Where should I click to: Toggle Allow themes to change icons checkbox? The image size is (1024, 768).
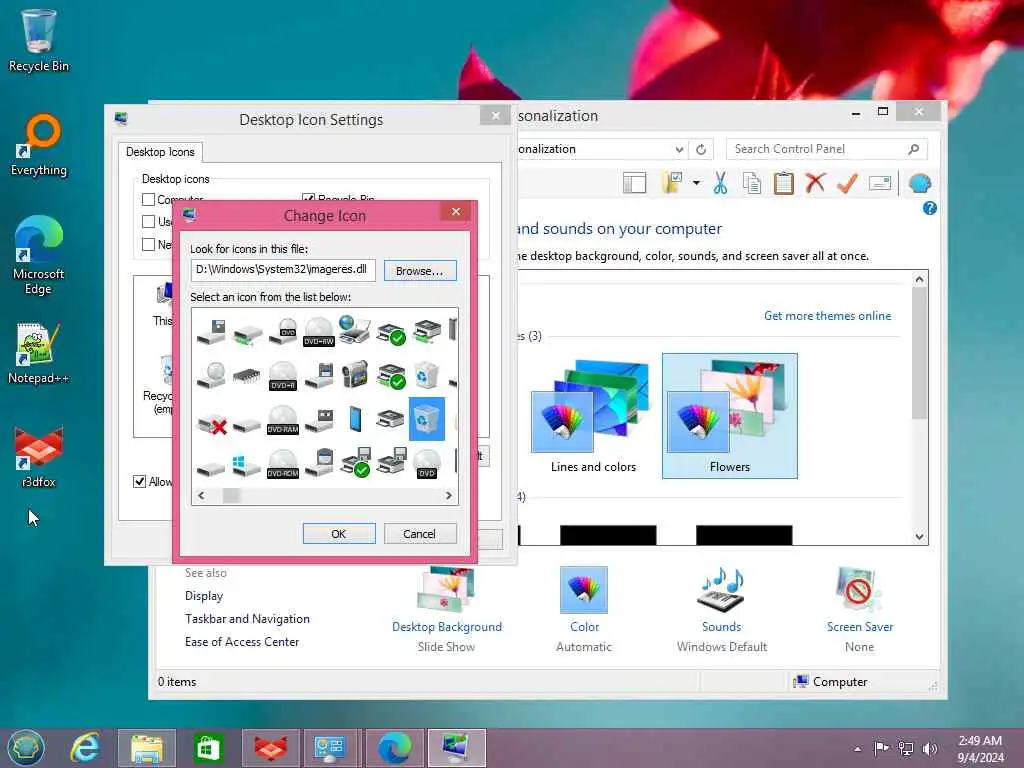pyautogui.click(x=139, y=481)
